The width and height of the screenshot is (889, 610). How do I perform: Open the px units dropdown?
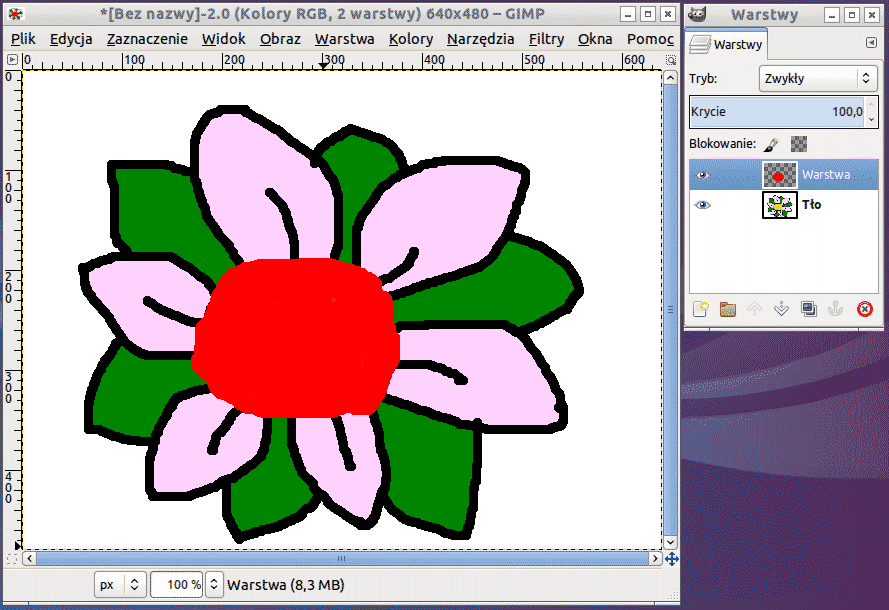pyautogui.click(x=121, y=584)
